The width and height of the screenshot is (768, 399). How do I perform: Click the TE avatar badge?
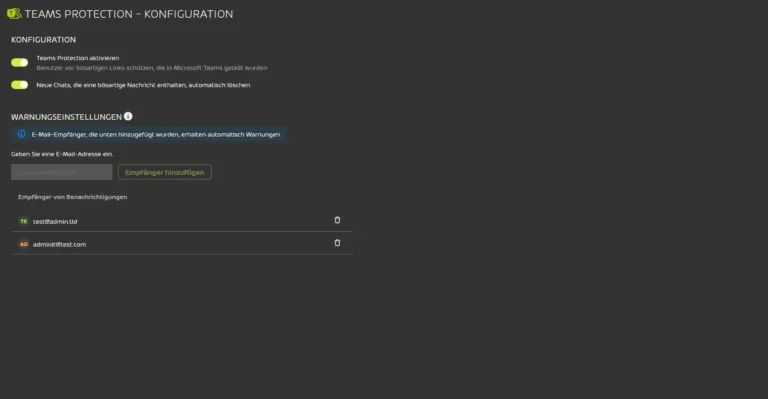tap(24, 221)
